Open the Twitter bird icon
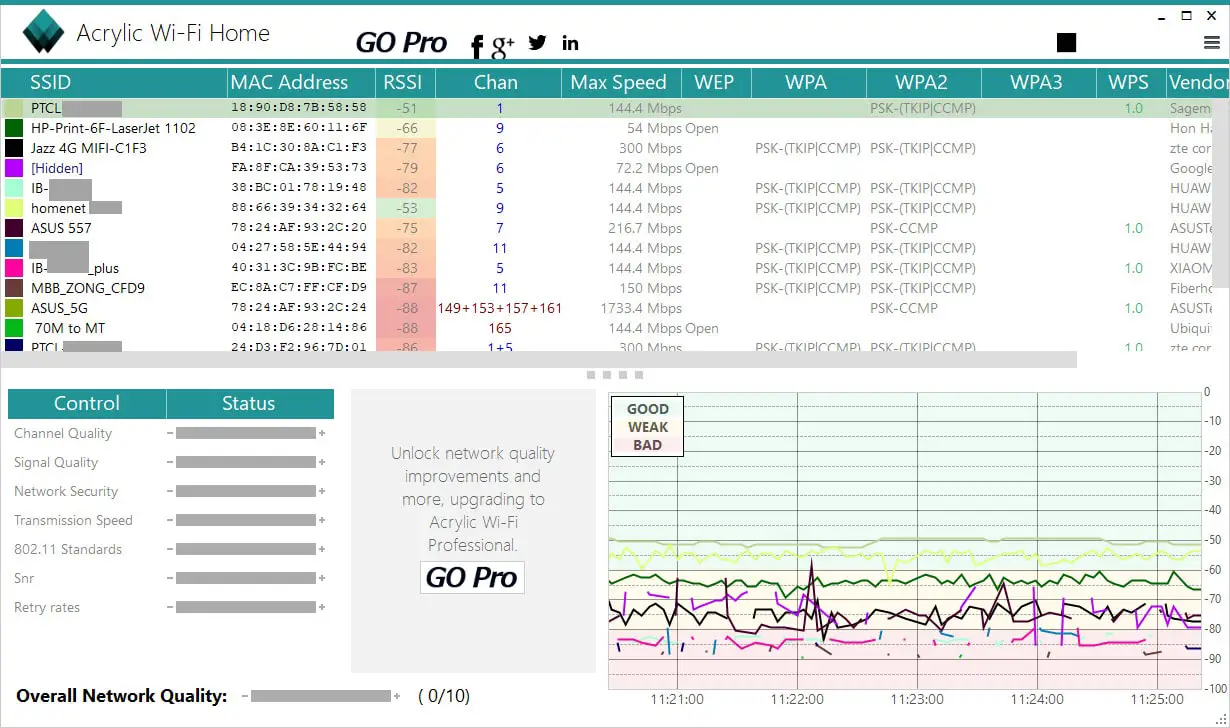 click(538, 42)
